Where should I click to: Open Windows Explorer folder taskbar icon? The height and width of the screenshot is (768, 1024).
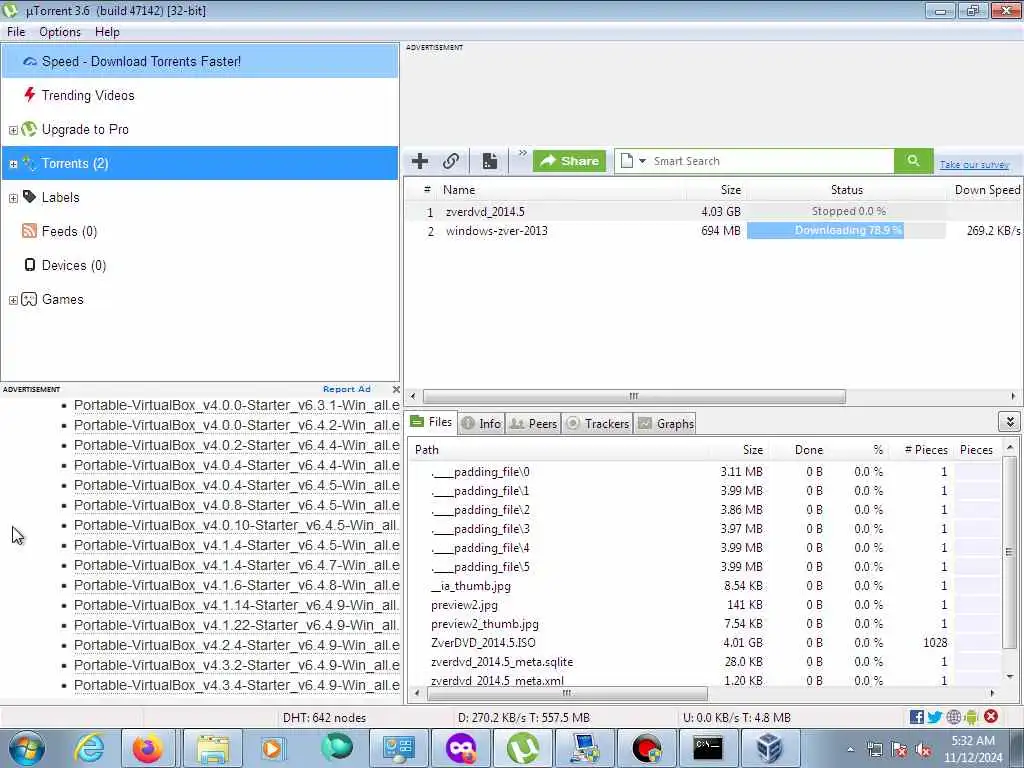pos(213,748)
